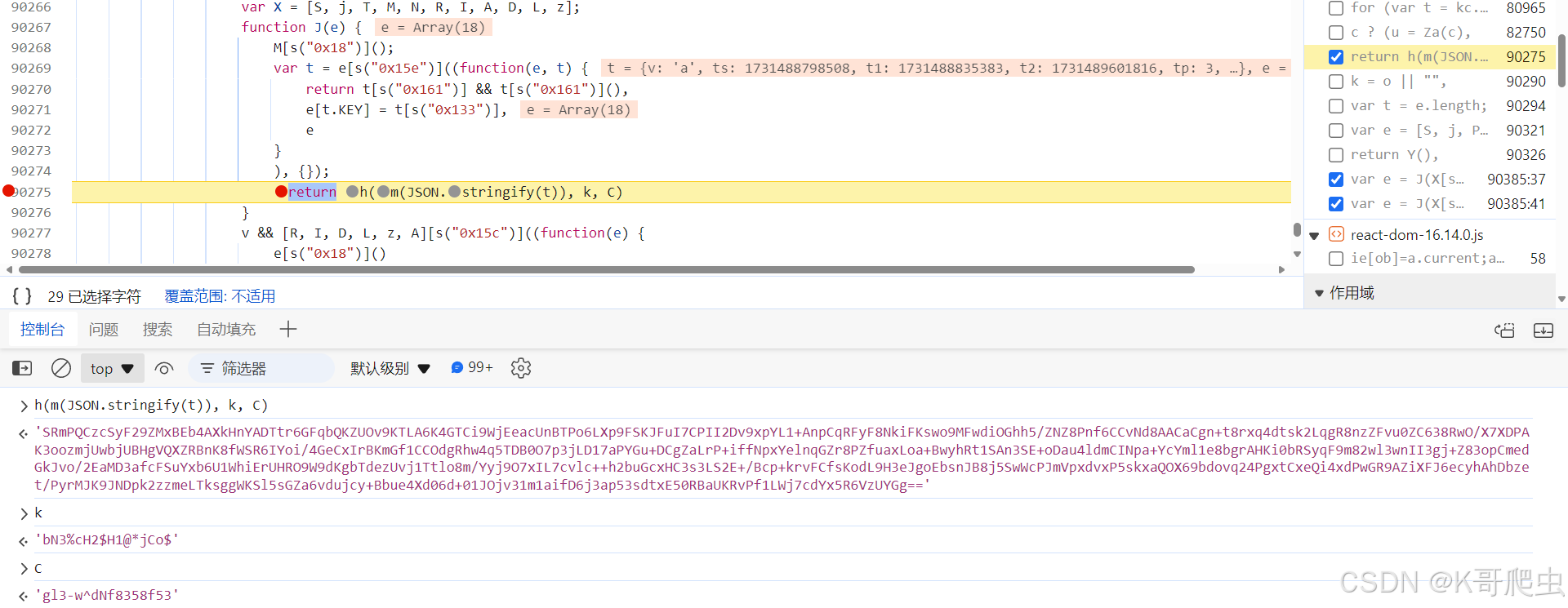
Task: Add a new drawer tab with plus icon
Action: click(287, 330)
